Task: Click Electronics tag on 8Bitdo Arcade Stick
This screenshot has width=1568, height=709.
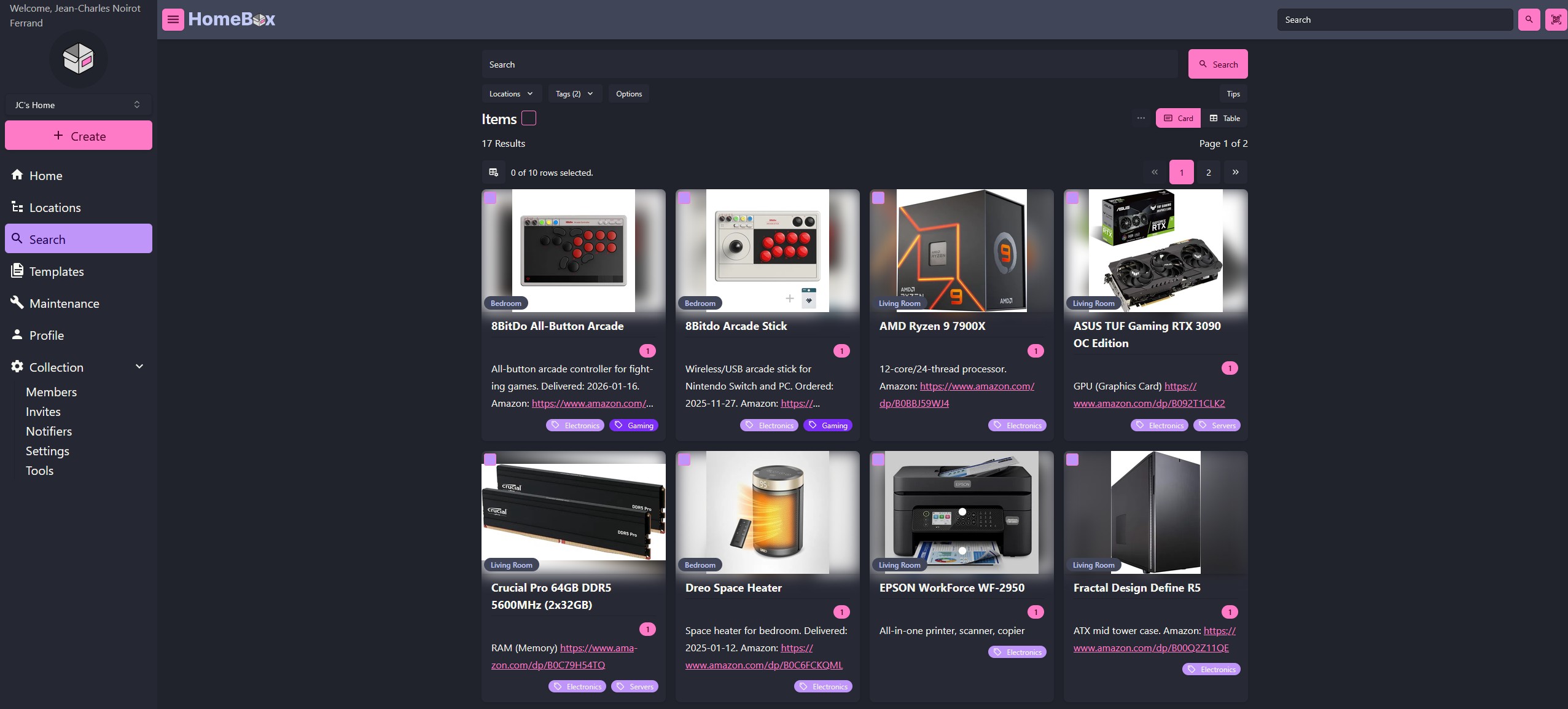Action: (x=769, y=425)
